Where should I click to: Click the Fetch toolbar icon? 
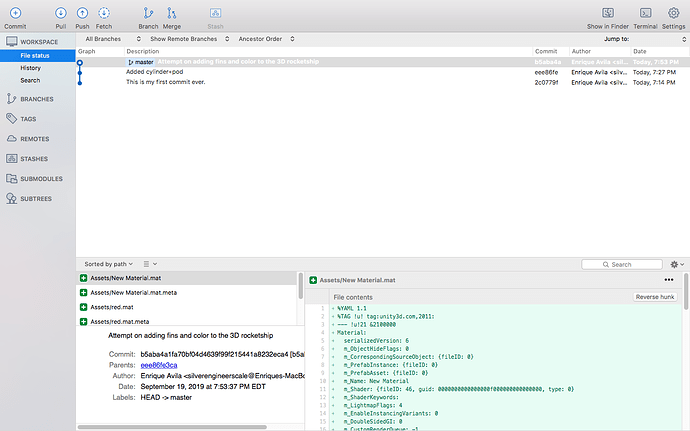click(104, 13)
